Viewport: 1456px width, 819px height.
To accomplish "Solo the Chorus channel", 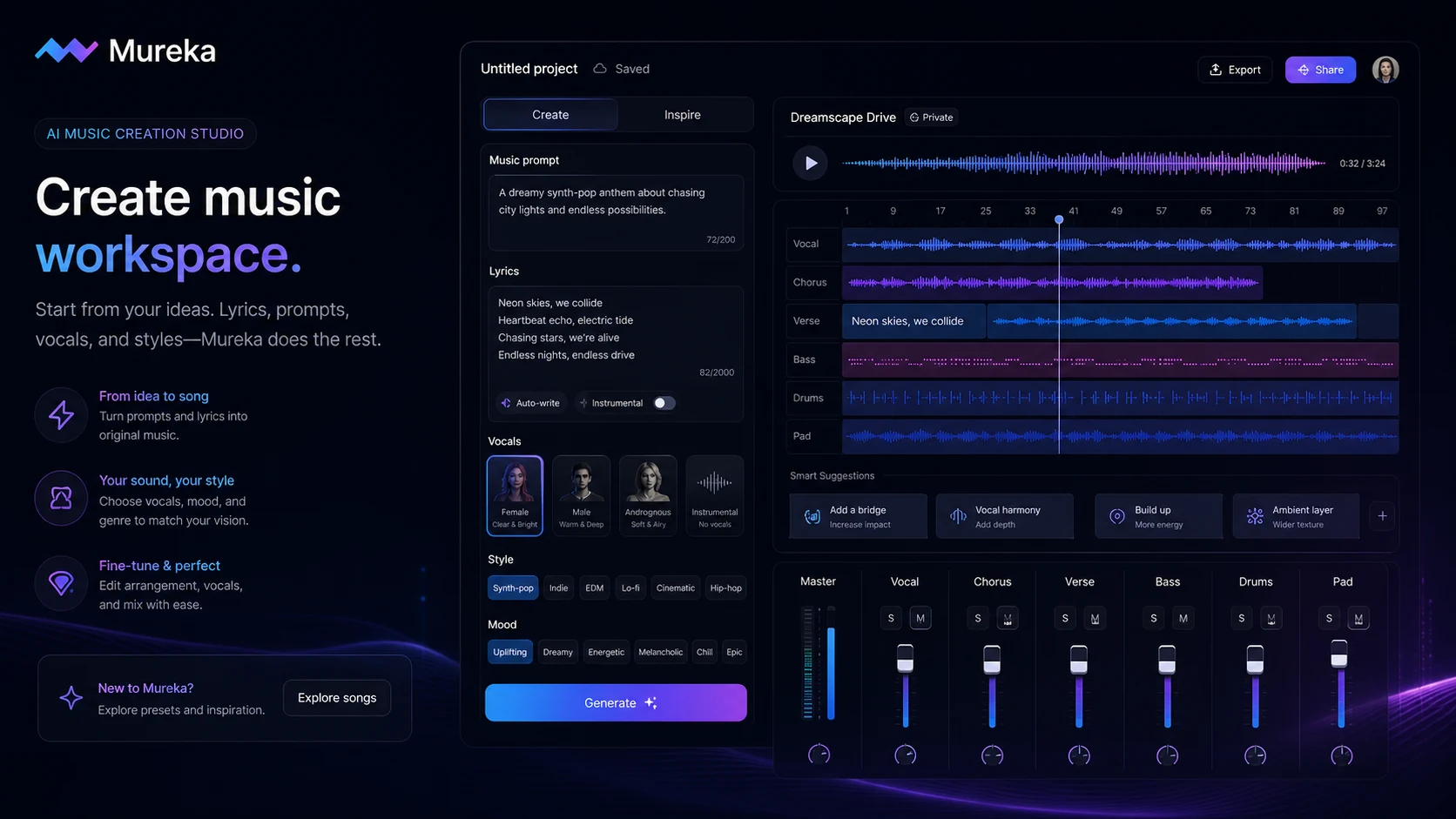I will [978, 618].
